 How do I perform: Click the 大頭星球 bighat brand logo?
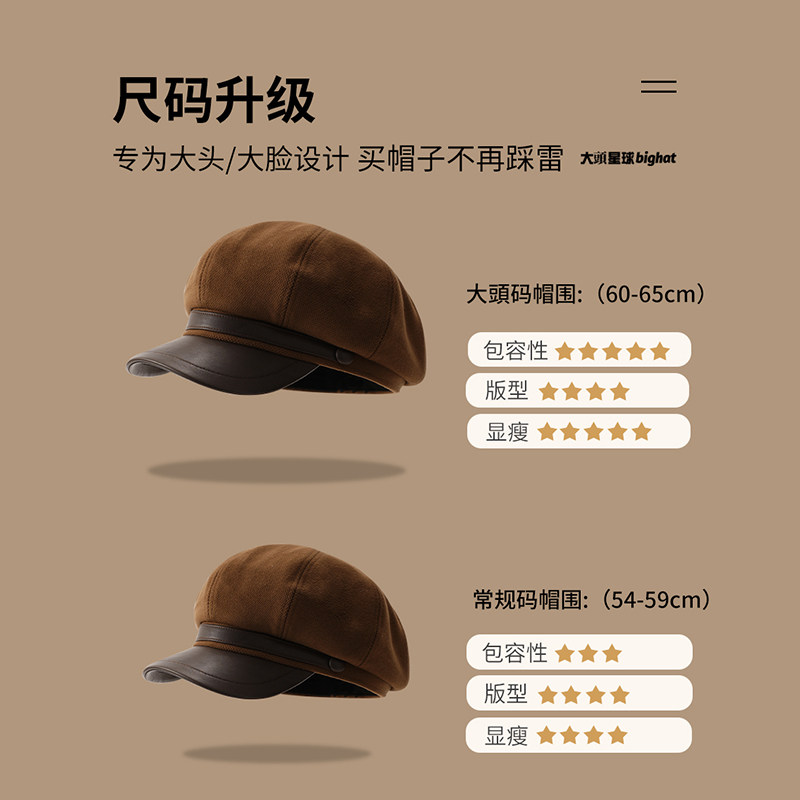[628, 158]
